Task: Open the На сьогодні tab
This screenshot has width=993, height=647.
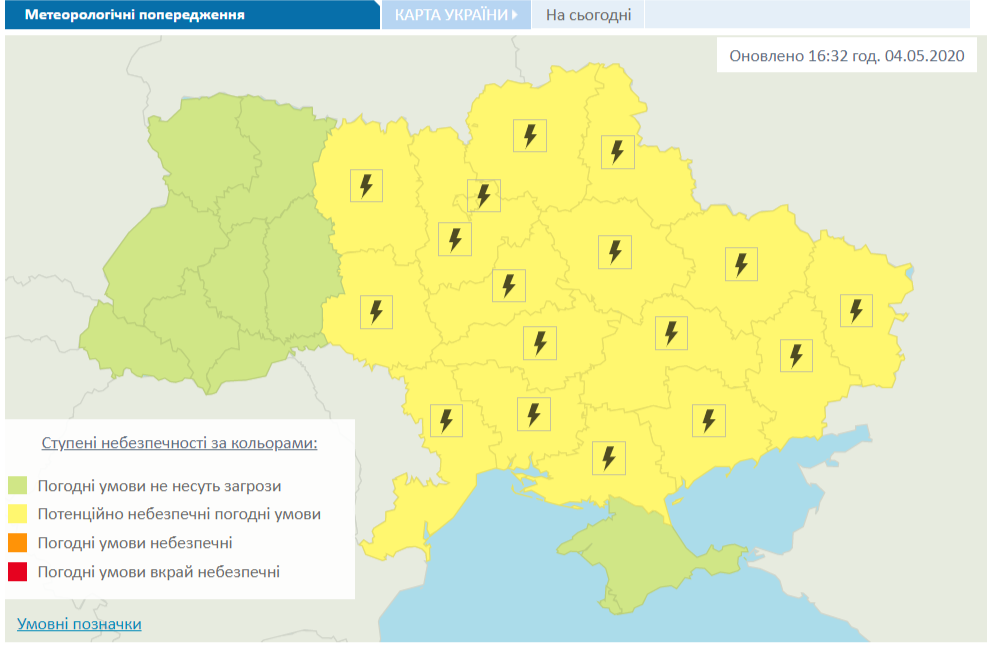Action: (588, 14)
